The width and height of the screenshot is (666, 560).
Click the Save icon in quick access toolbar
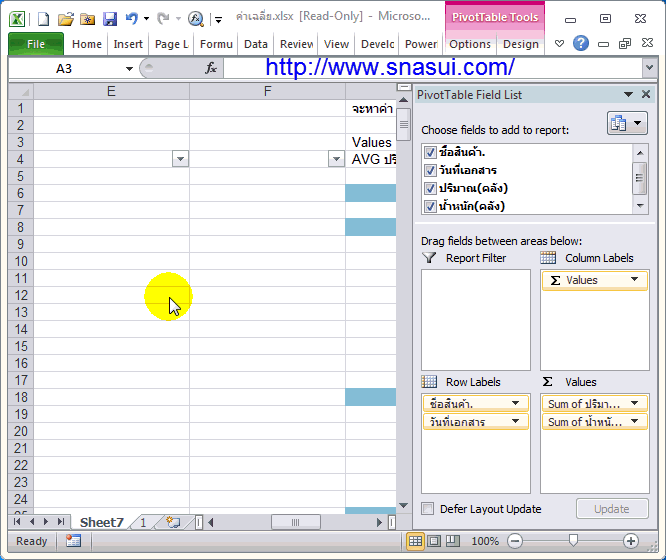tap(110, 18)
